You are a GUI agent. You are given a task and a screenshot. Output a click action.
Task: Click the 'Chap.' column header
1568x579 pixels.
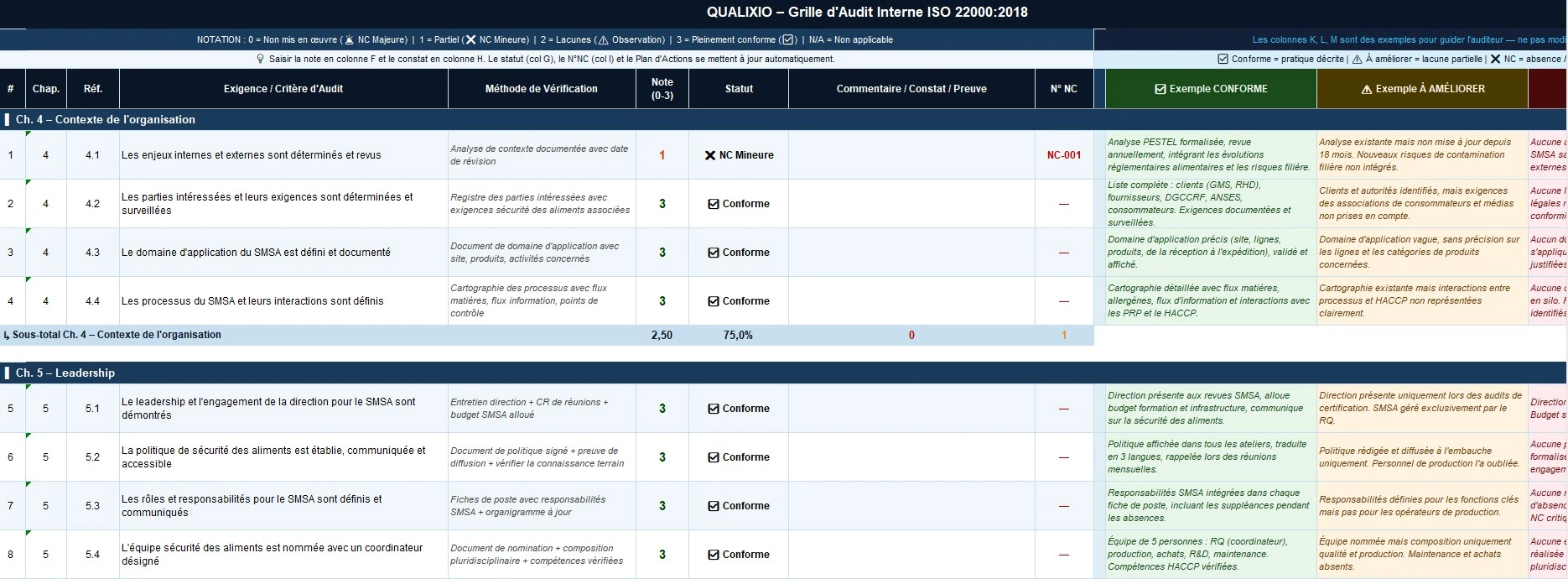(46, 88)
